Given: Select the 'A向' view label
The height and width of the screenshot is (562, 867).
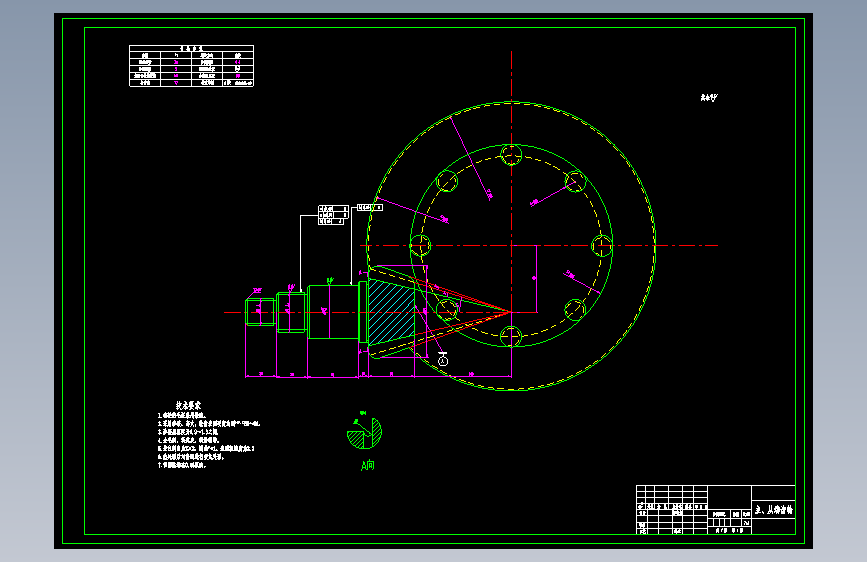Looking at the screenshot, I should [367, 466].
